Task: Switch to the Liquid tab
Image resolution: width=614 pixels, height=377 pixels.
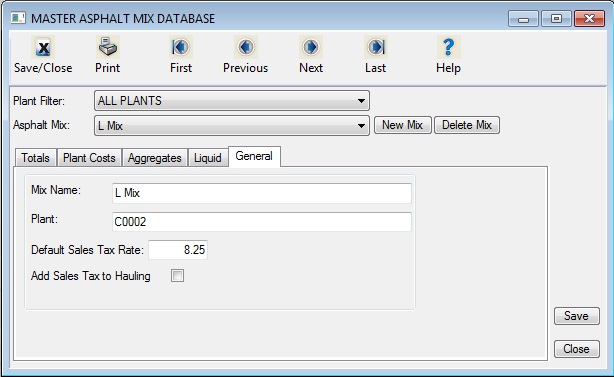Action: pos(208,158)
